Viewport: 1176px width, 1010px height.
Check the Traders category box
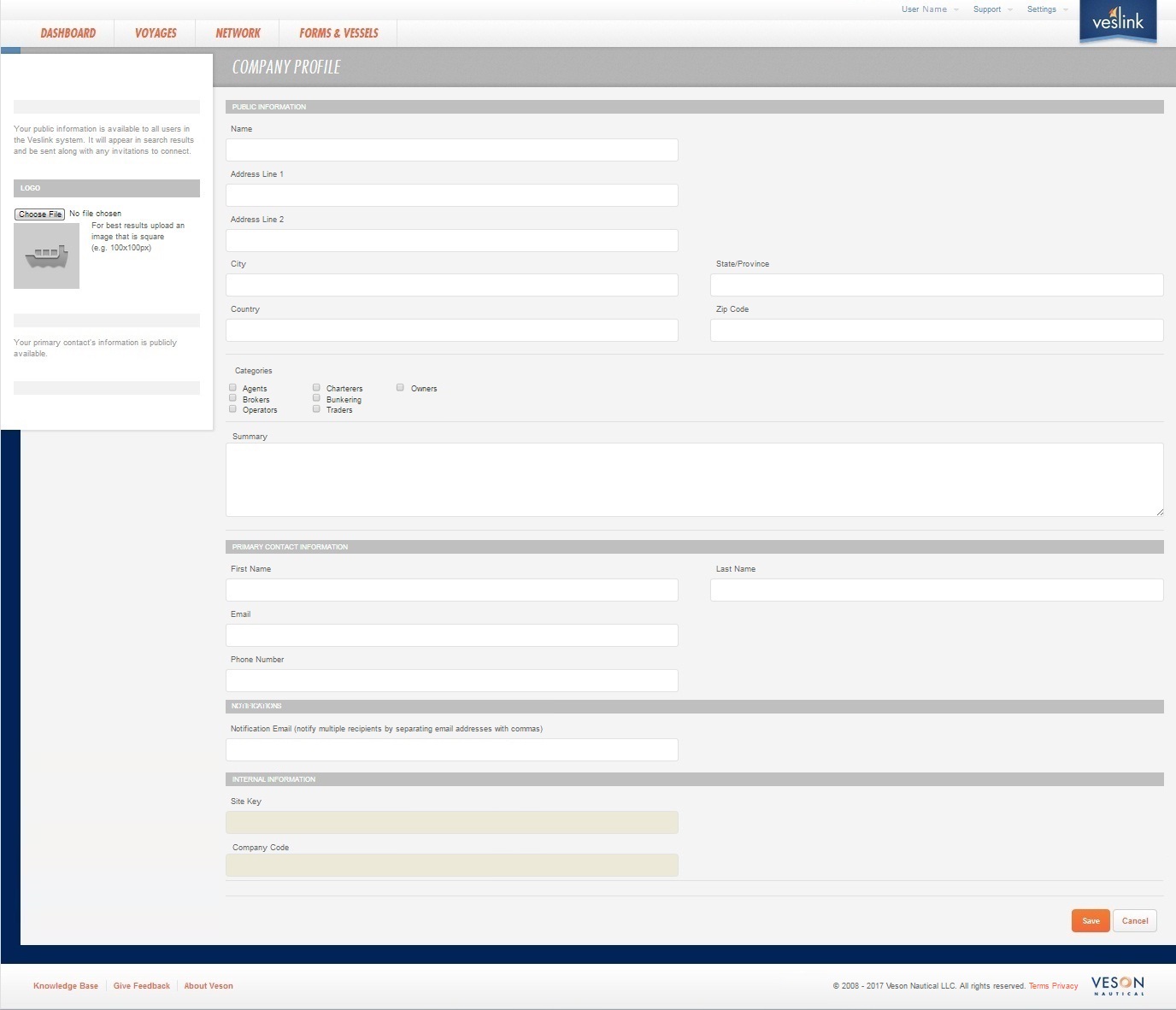(315, 408)
